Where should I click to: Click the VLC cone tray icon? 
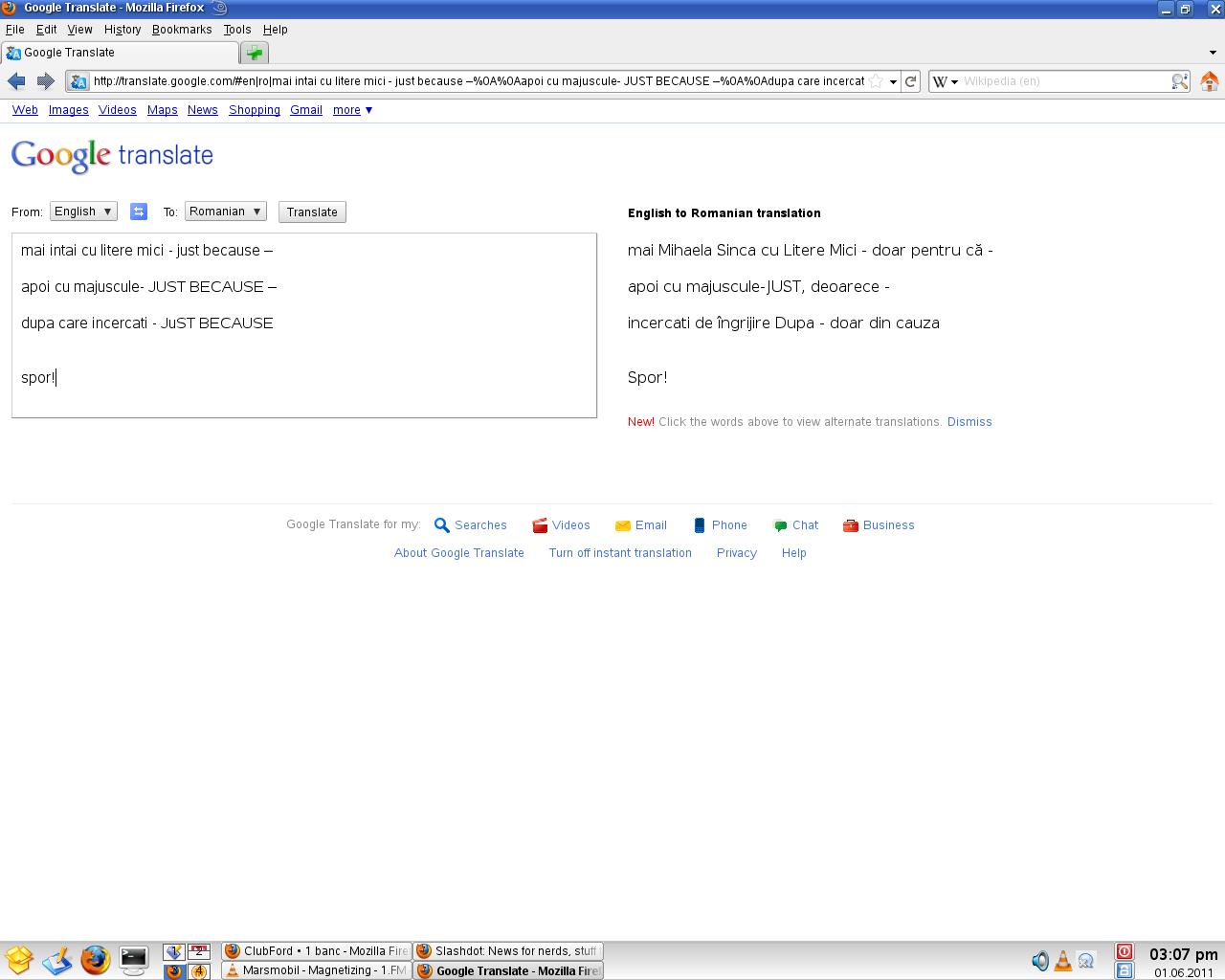coord(1063,961)
